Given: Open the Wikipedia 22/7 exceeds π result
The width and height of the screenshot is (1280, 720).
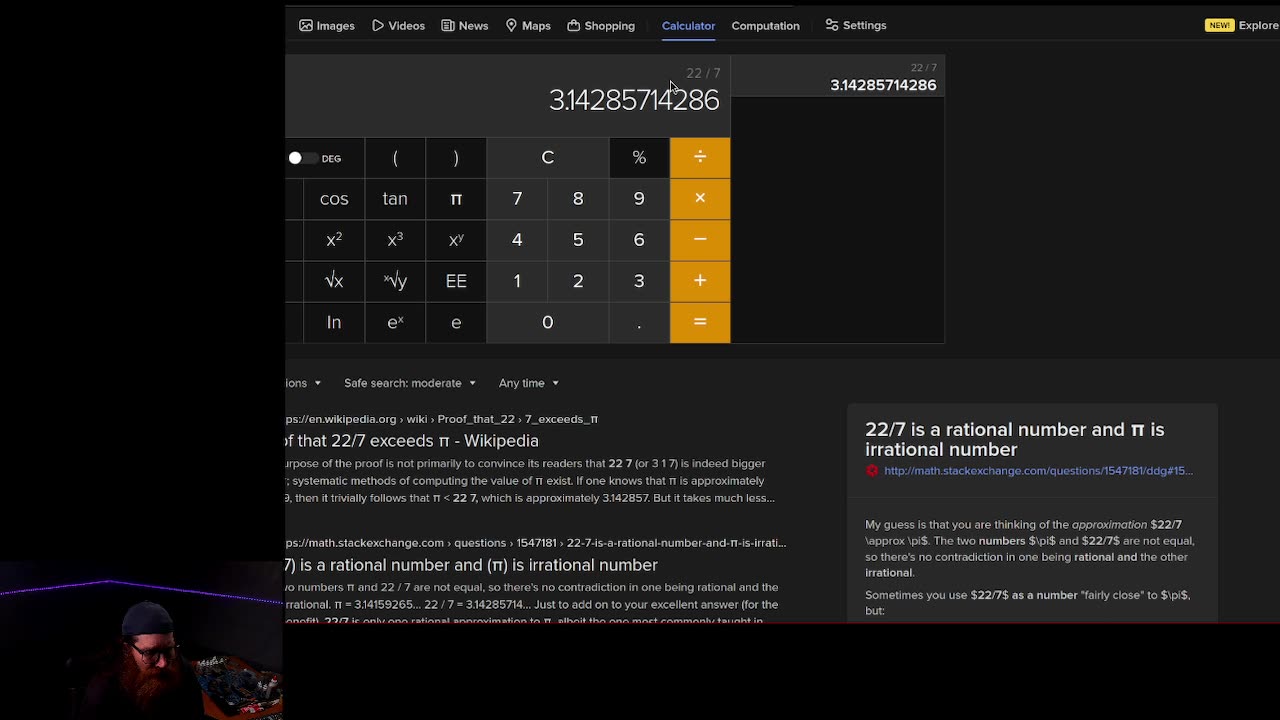Looking at the screenshot, I should (x=412, y=441).
